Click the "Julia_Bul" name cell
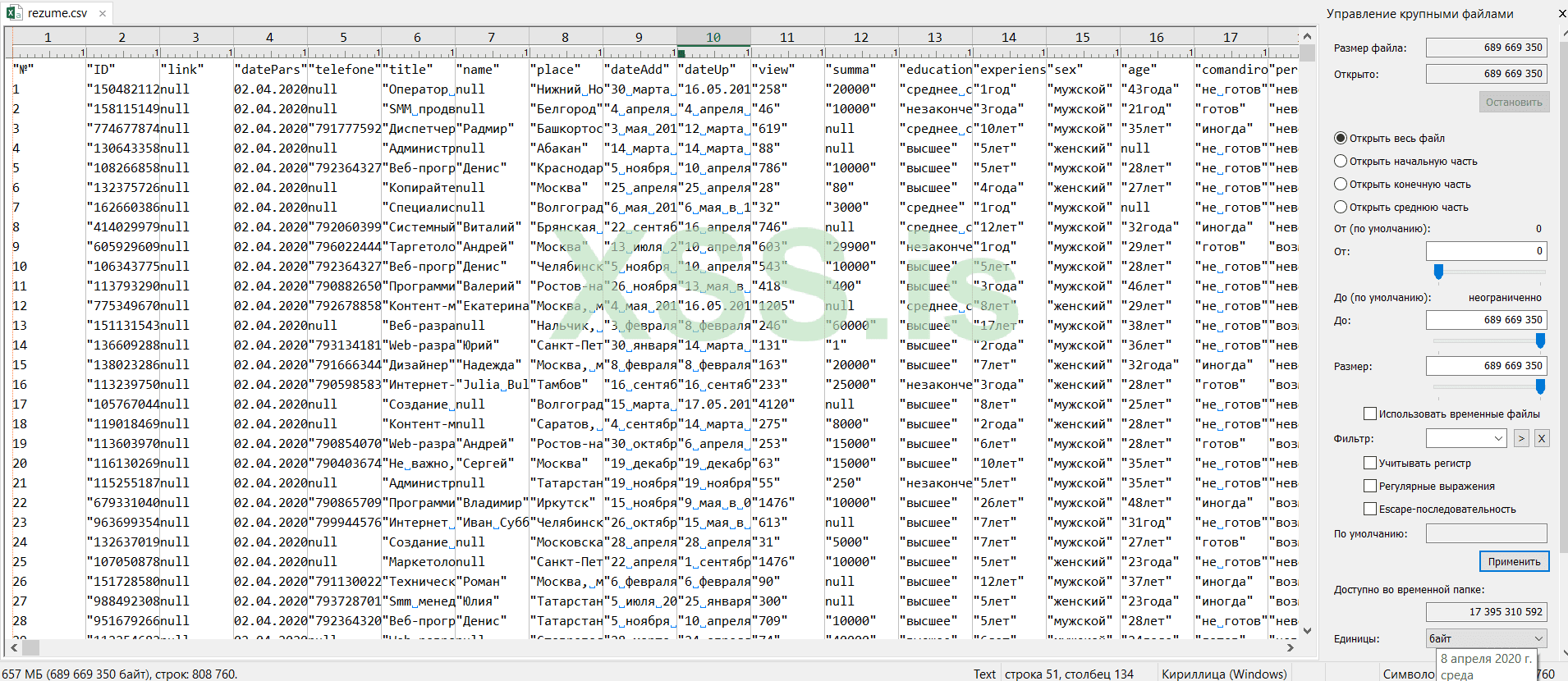The image size is (1568, 681). 493,385
